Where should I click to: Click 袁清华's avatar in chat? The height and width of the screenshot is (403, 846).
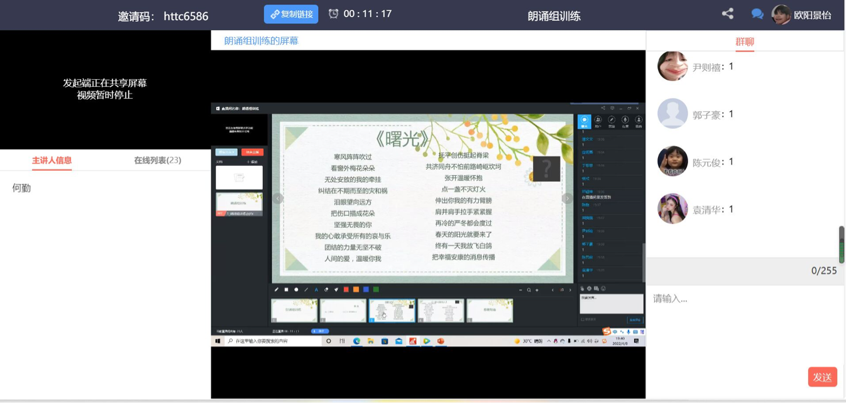tap(672, 209)
